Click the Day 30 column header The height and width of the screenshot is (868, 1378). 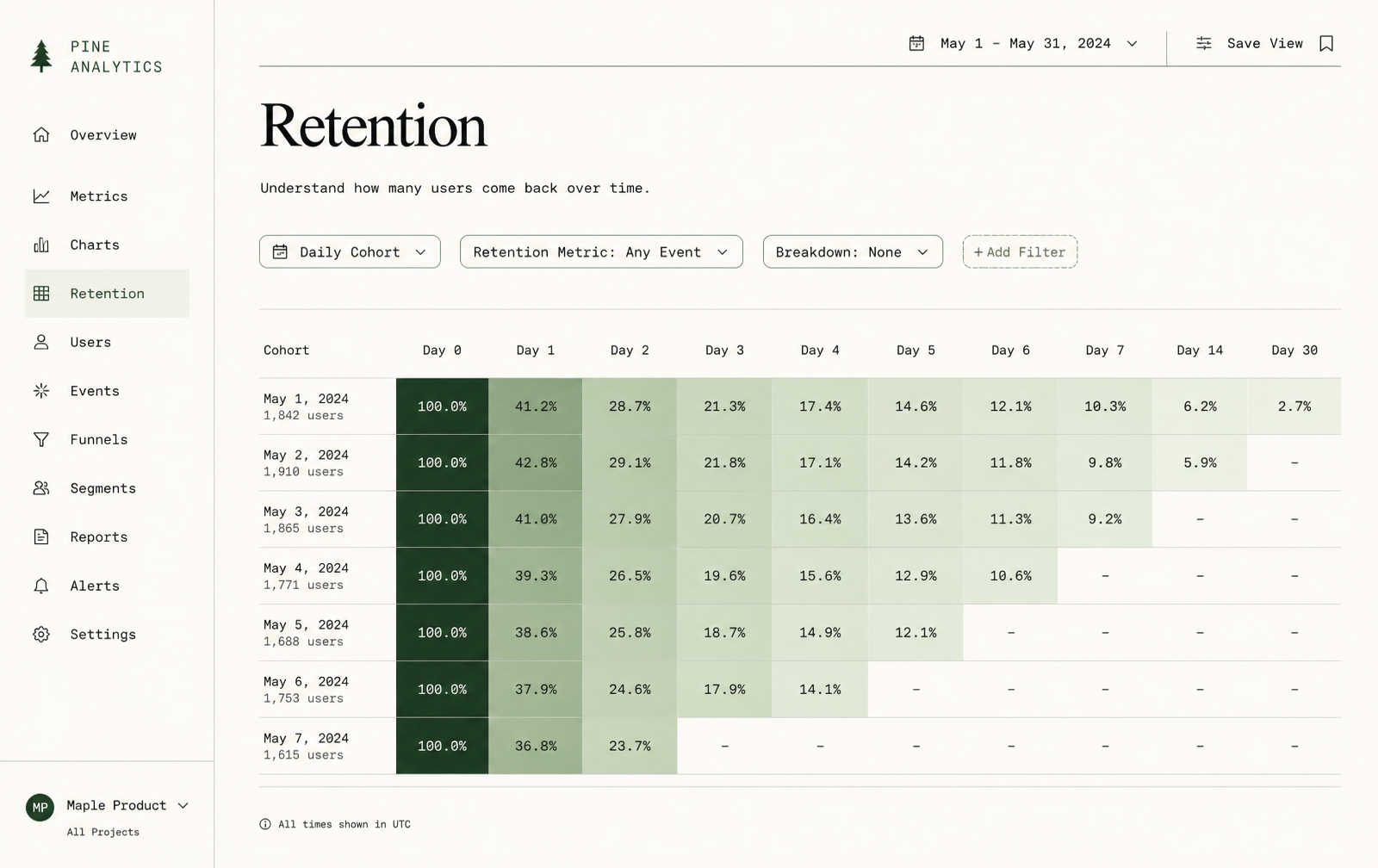pyautogui.click(x=1294, y=350)
